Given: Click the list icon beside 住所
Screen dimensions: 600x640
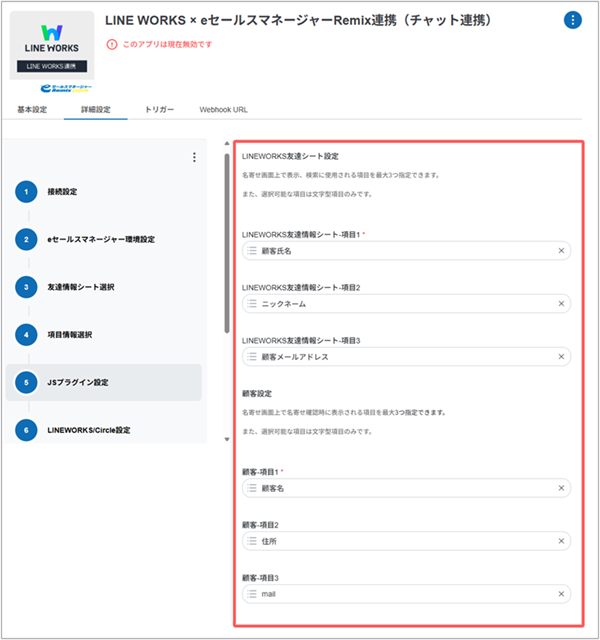Looking at the screenshot, I should 252,541.
